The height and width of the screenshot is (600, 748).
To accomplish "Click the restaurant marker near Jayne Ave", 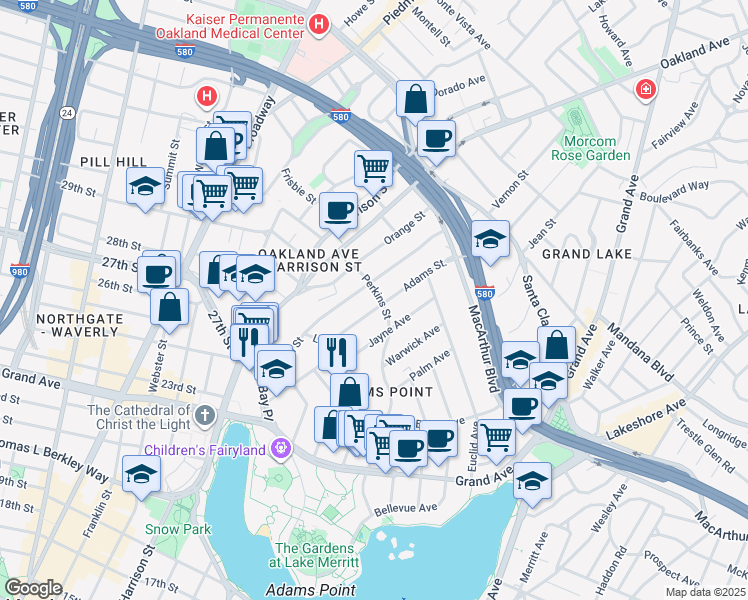I will 338,354.
